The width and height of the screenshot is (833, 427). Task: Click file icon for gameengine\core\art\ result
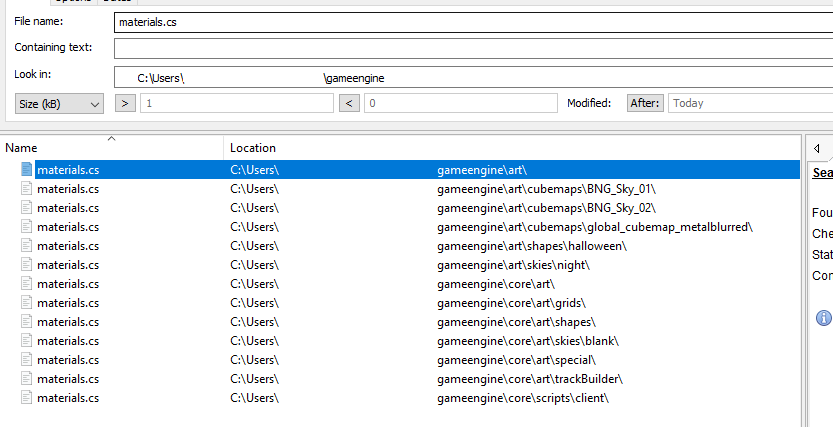27,284
